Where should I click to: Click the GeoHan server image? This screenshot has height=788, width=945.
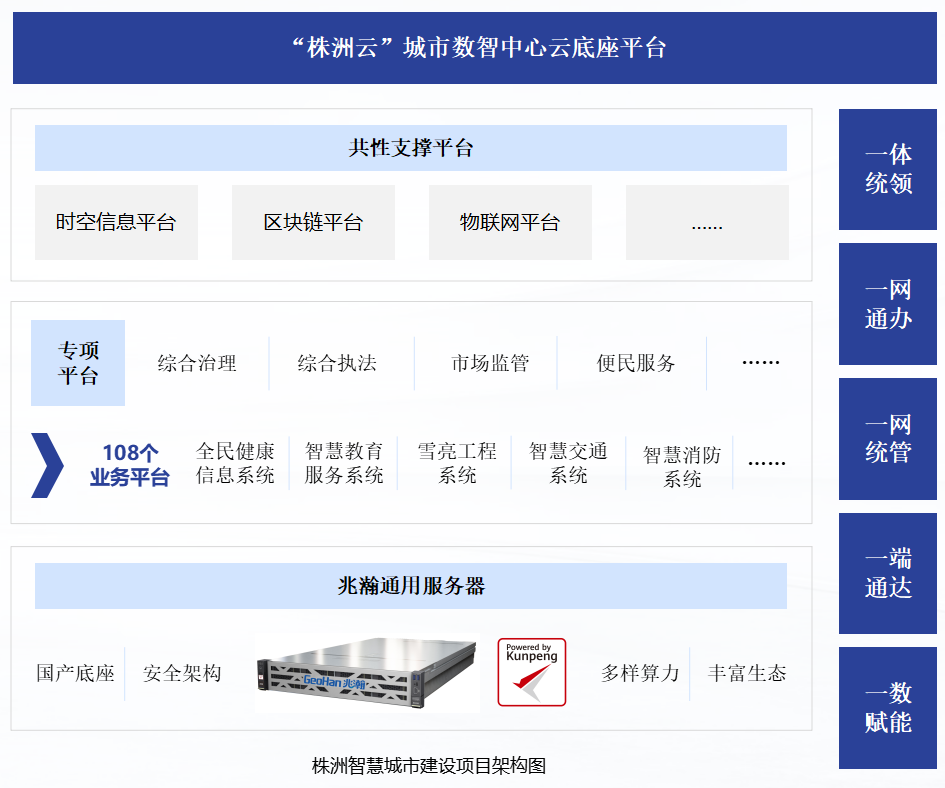[366, 673]
